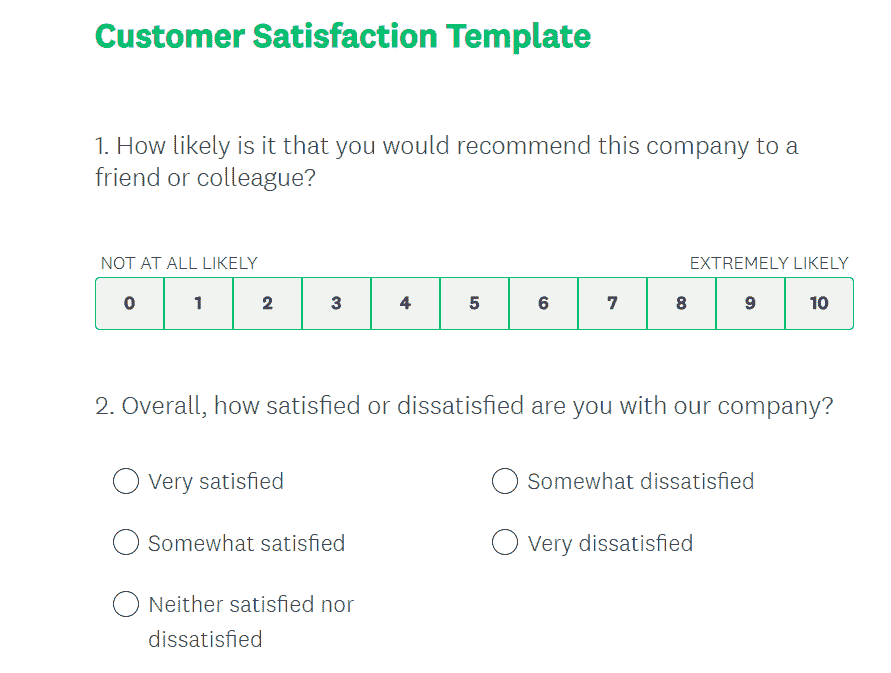Image resolution: width=891 pixels, height=673 pixels.
Task: Click rating 8 on the likelihood scale
Action: 681,303
